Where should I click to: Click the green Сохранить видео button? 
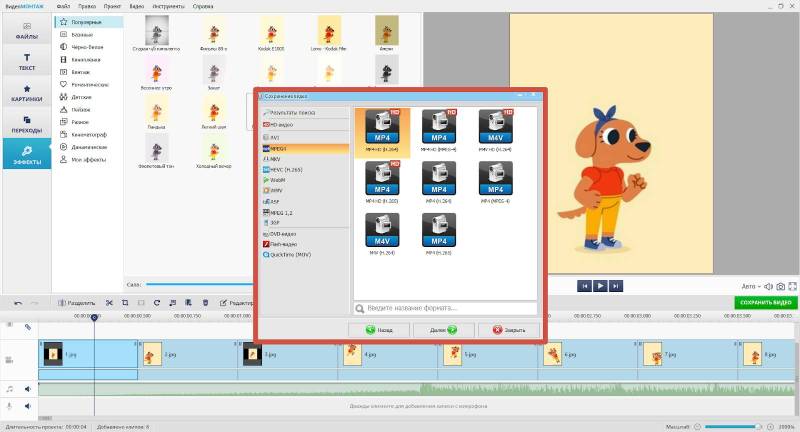pos(765,302)
